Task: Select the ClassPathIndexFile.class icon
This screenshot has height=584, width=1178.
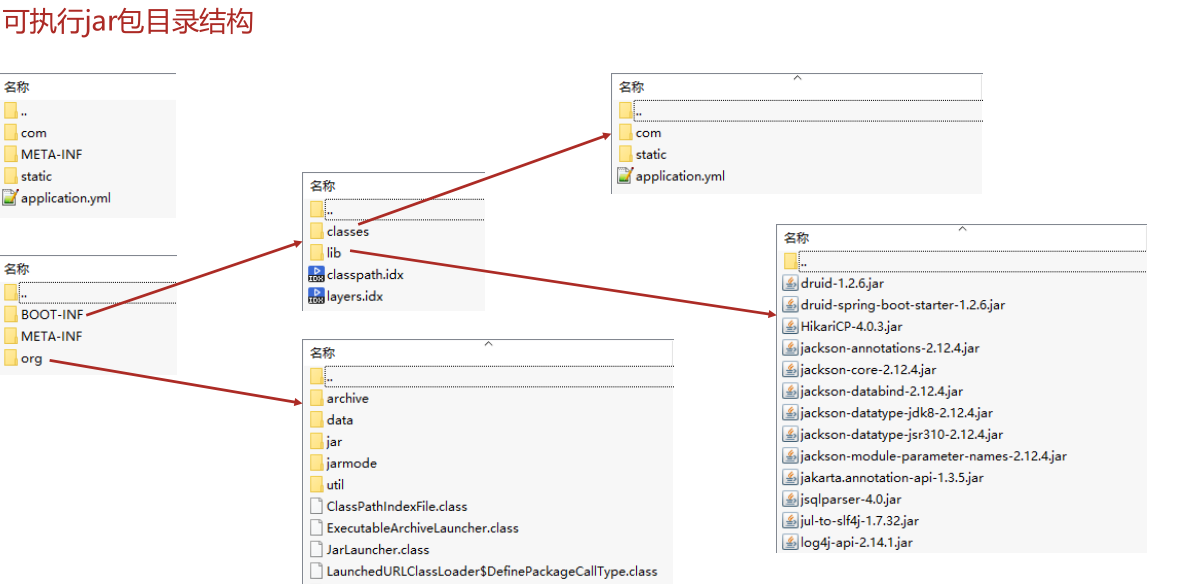Action: coord(316,507)
